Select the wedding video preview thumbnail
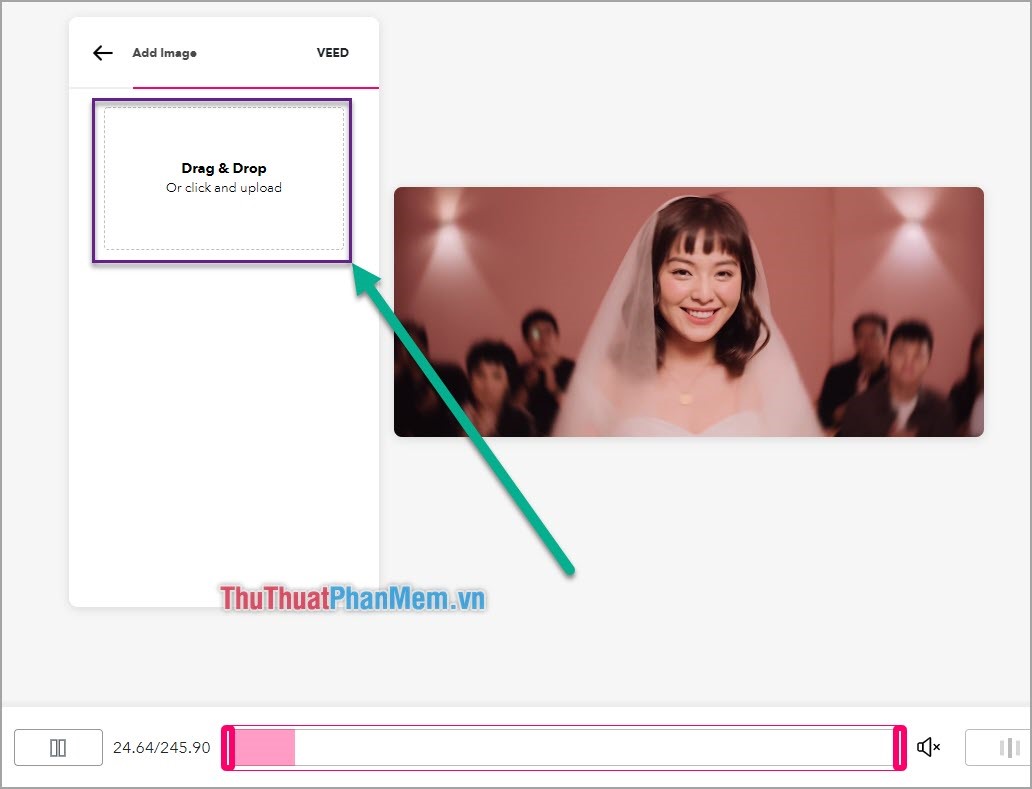The width and height of the screenshot is (1032, 789). pos(688,311)
